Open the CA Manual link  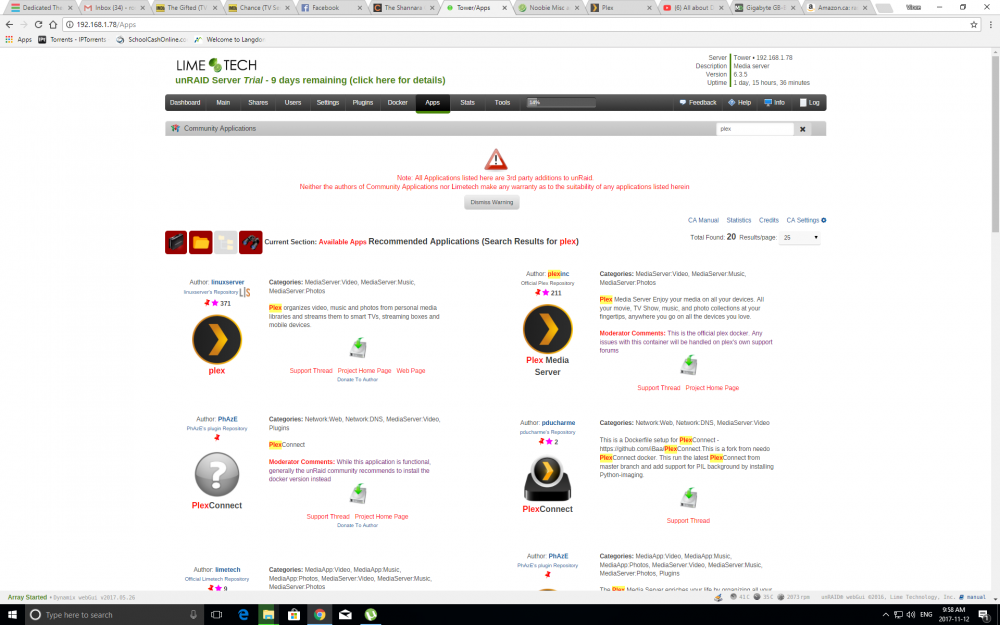tap(703, 220)
